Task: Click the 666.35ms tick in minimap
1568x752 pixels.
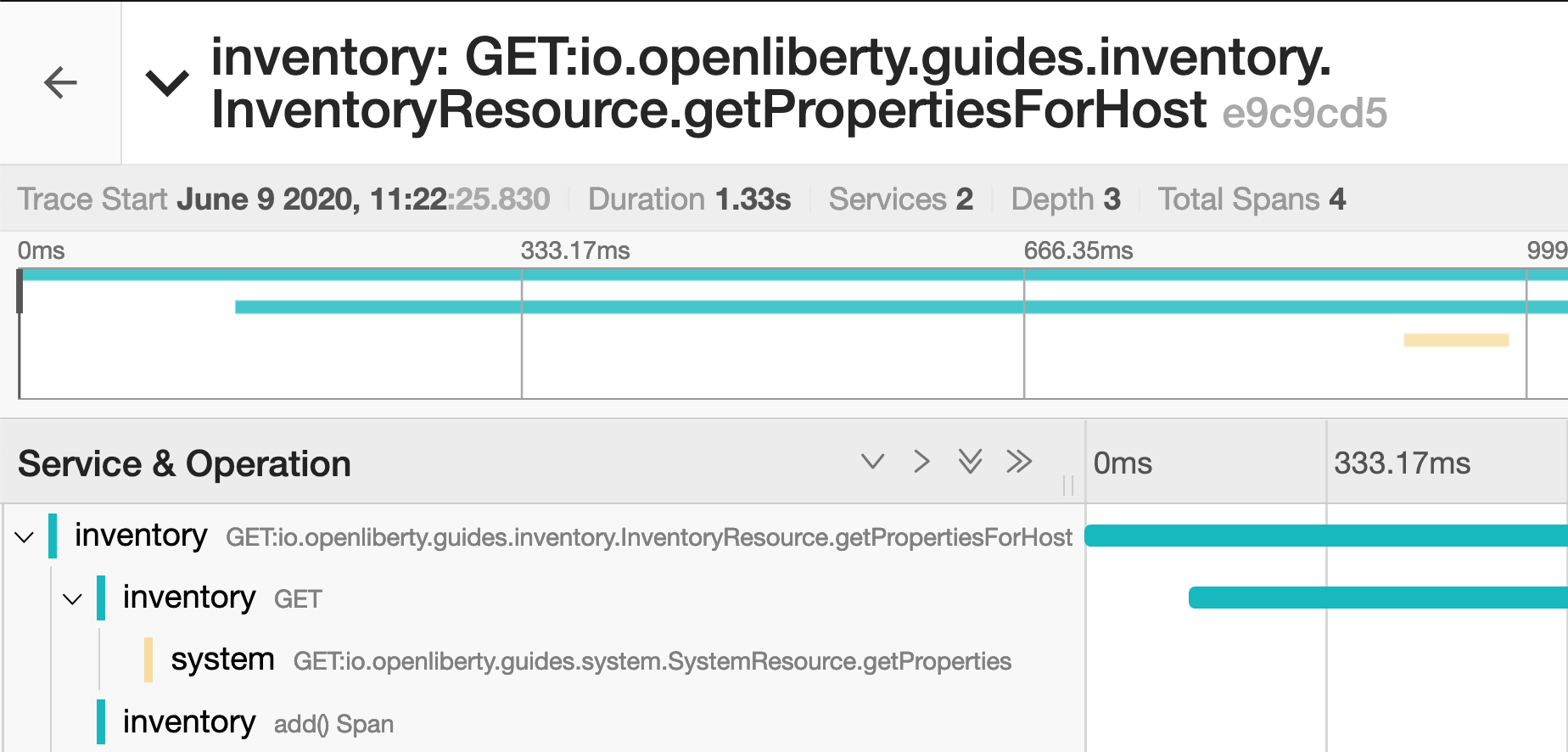Action: 1078,250
